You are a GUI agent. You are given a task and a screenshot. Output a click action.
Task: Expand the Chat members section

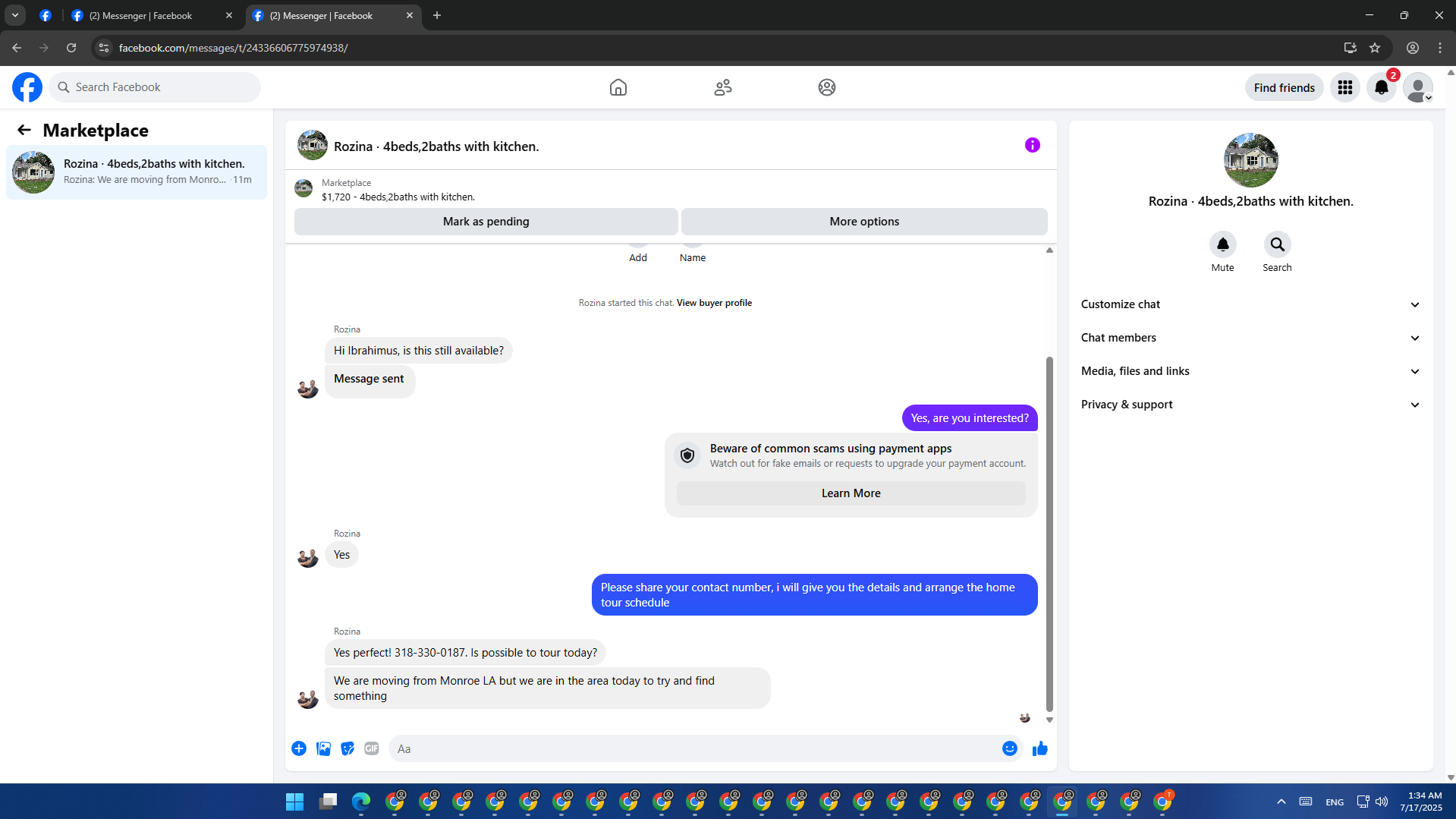pyautogui.click(x=1250, y=338)
